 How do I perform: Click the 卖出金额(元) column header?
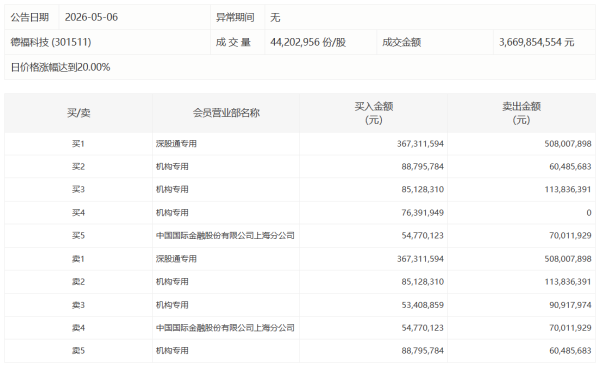[522, 113]
